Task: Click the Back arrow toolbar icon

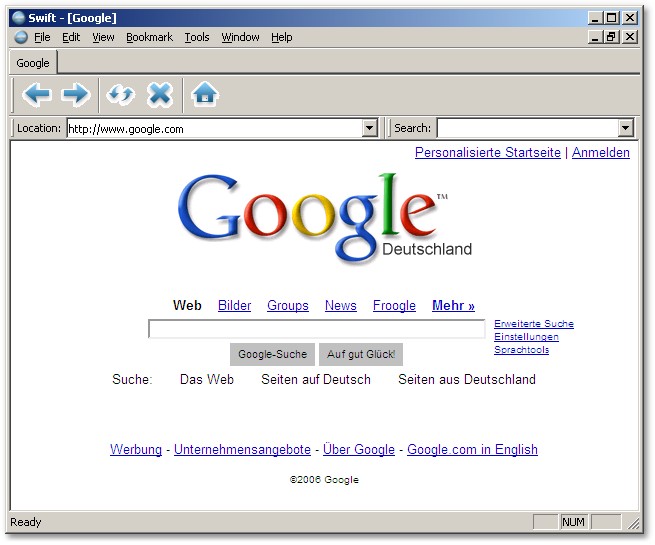Action: [x=37, y=95]
